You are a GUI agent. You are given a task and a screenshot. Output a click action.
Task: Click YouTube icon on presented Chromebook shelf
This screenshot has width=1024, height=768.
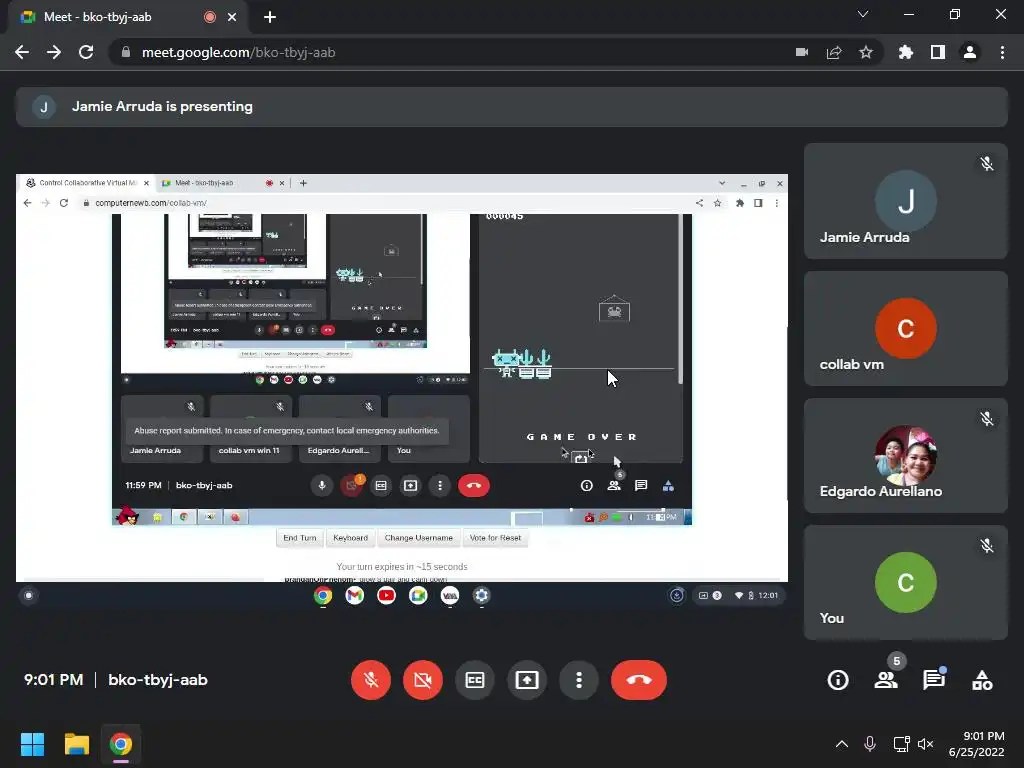[x=387, y=596]
